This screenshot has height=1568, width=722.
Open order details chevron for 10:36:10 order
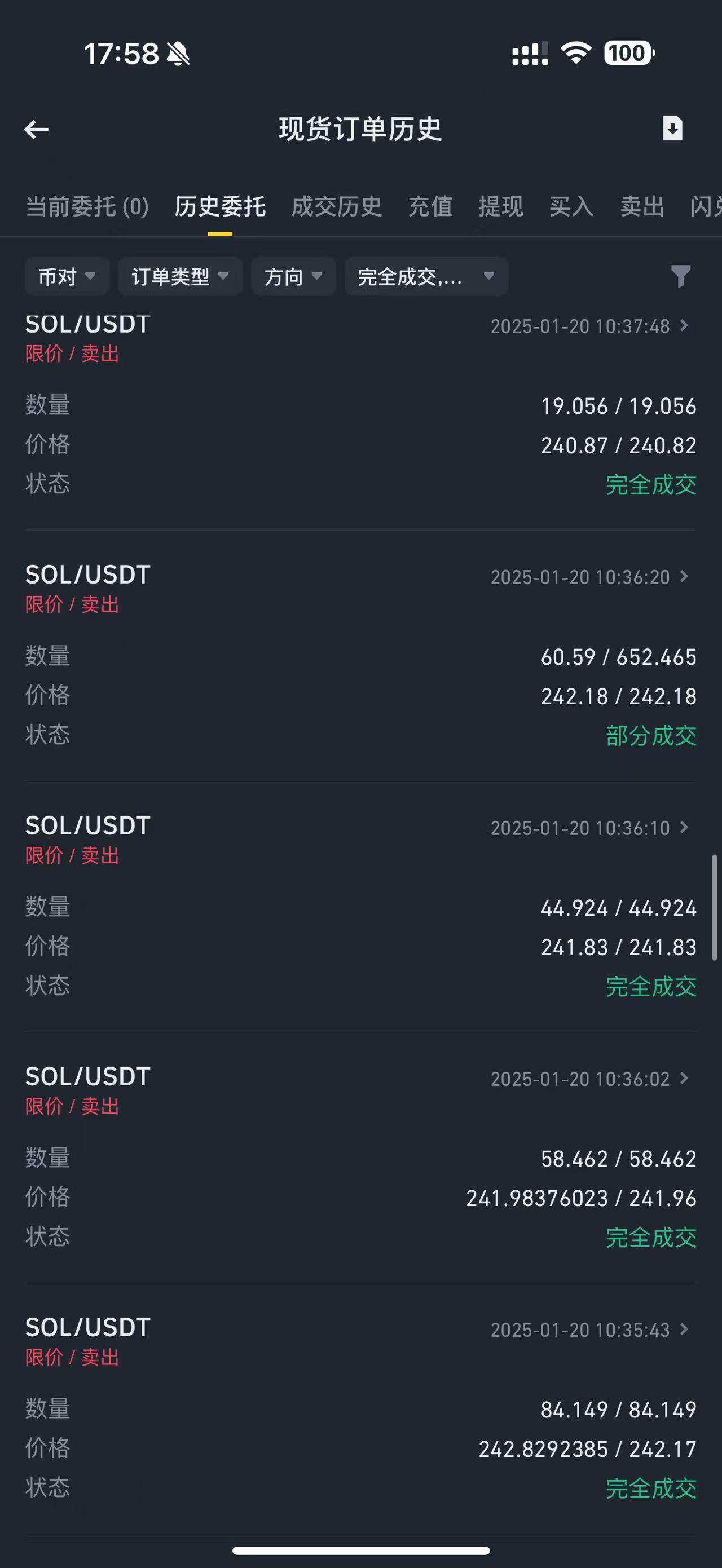click(x=684, y=827)
